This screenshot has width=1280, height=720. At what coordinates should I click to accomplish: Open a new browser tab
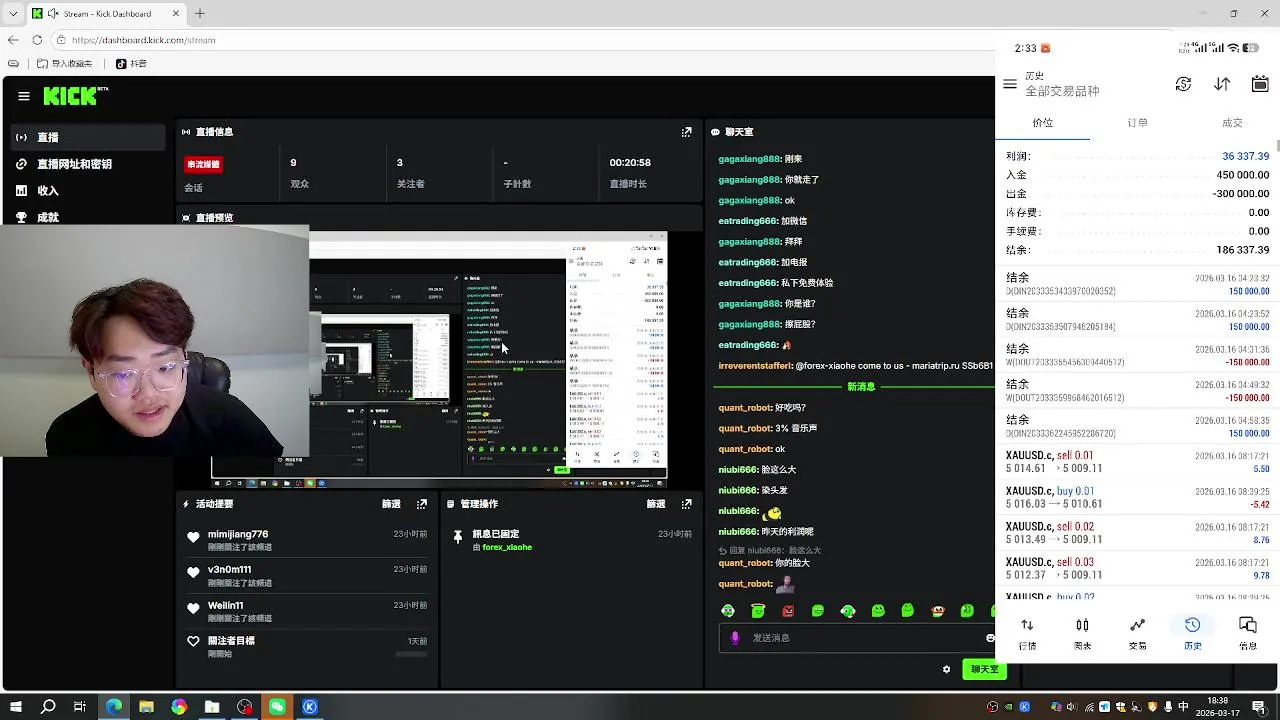[200, 14]
